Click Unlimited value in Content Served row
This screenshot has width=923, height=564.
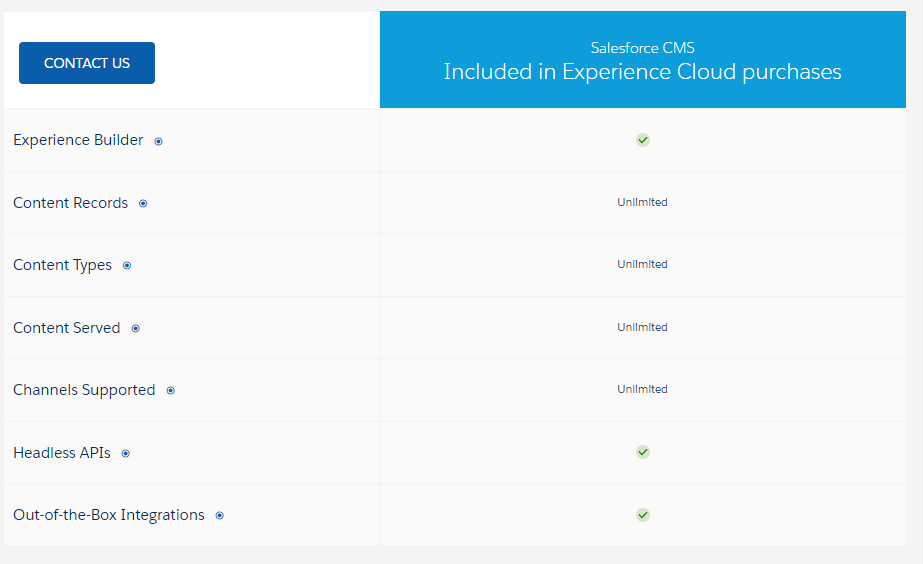[x=642, y=327]
